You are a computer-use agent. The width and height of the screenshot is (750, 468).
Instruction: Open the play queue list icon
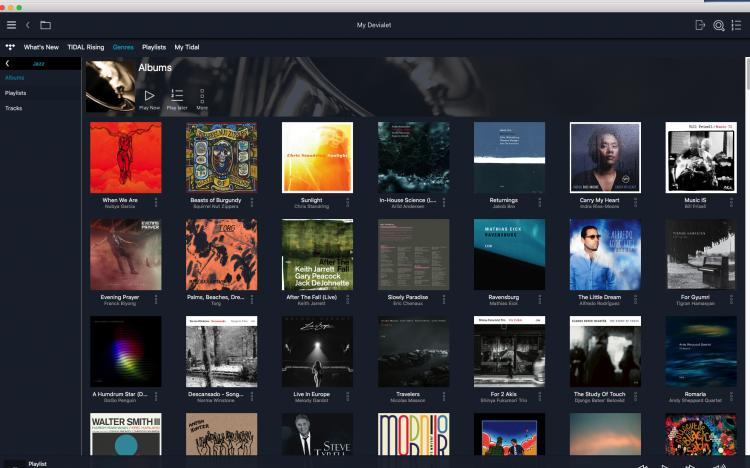pos(736,25)
